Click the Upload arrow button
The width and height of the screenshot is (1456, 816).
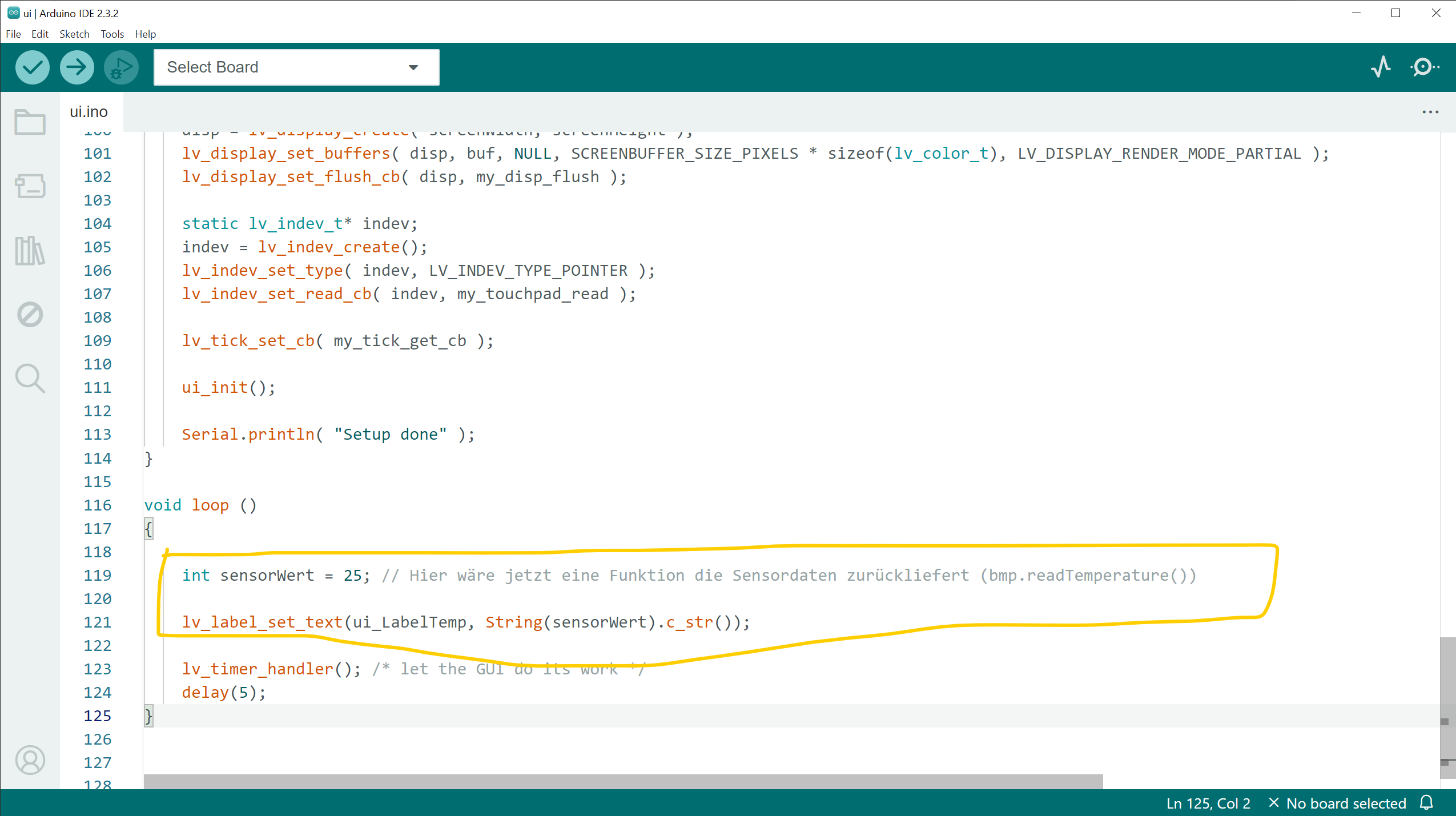click(x=77, y=67)
